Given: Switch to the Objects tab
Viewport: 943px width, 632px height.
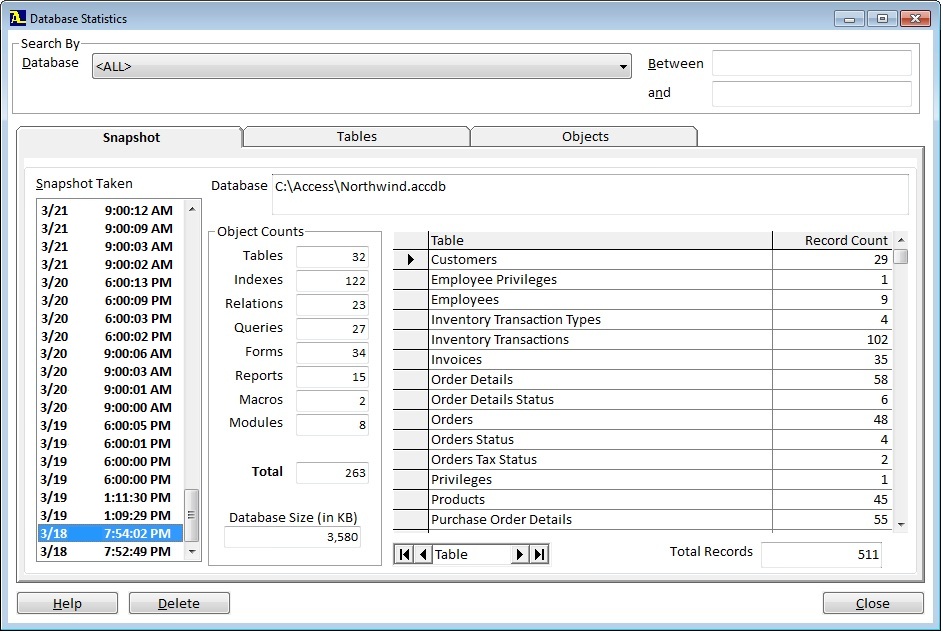Looking at the screenshot, I should click(585, 137).
